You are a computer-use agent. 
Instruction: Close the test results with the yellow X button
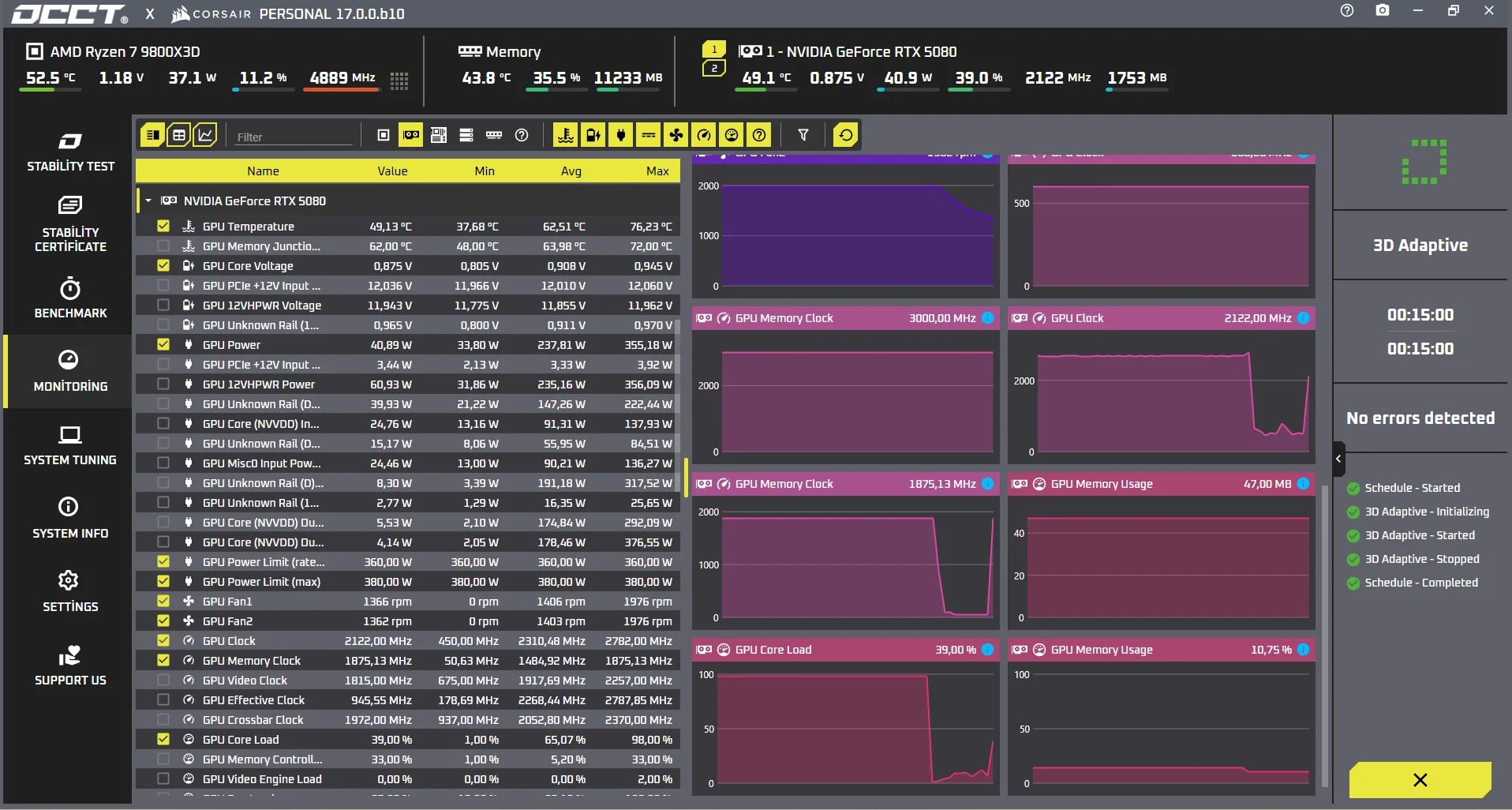(x=1420, y=780)
